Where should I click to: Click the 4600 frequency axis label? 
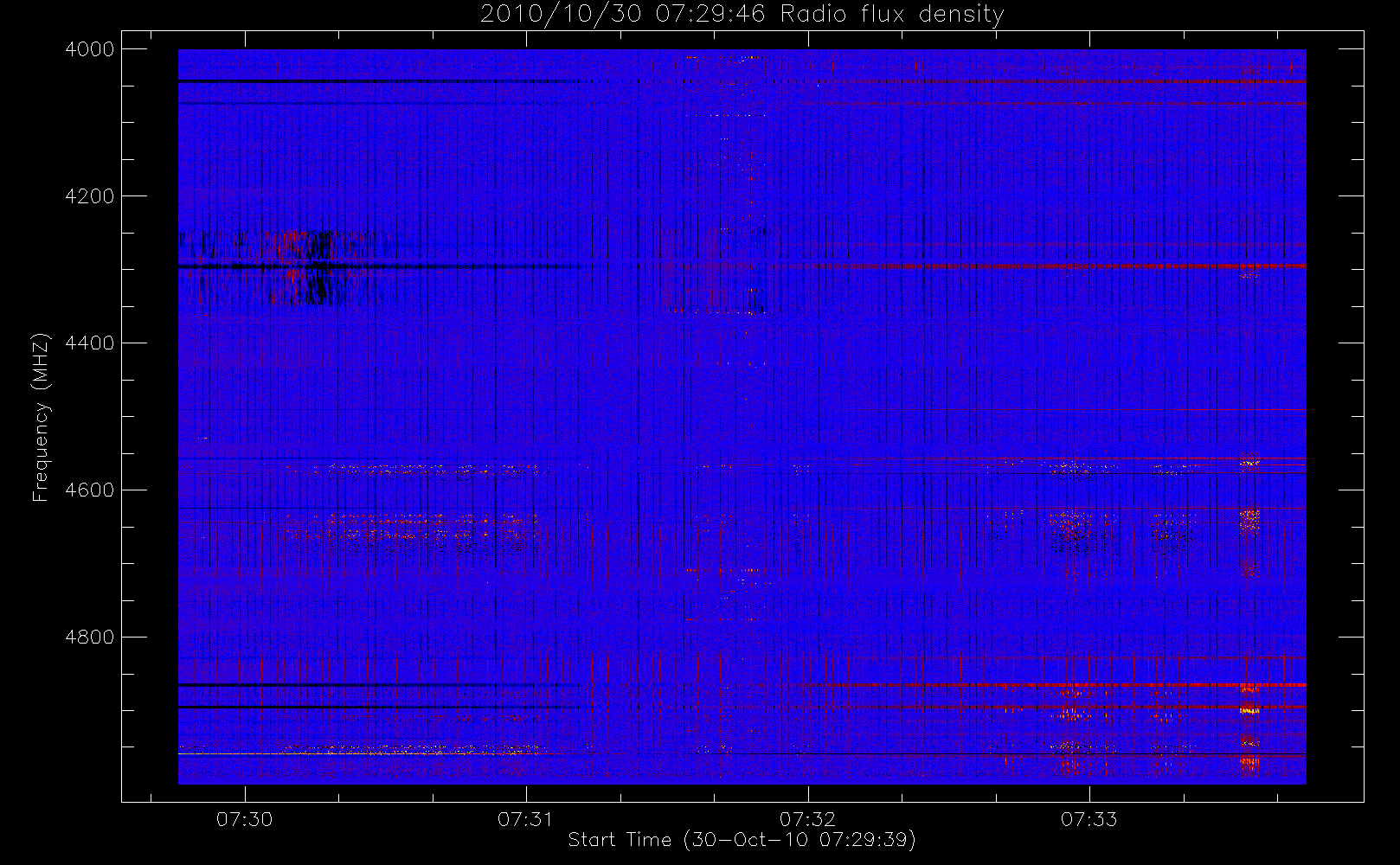click(90, 490)
